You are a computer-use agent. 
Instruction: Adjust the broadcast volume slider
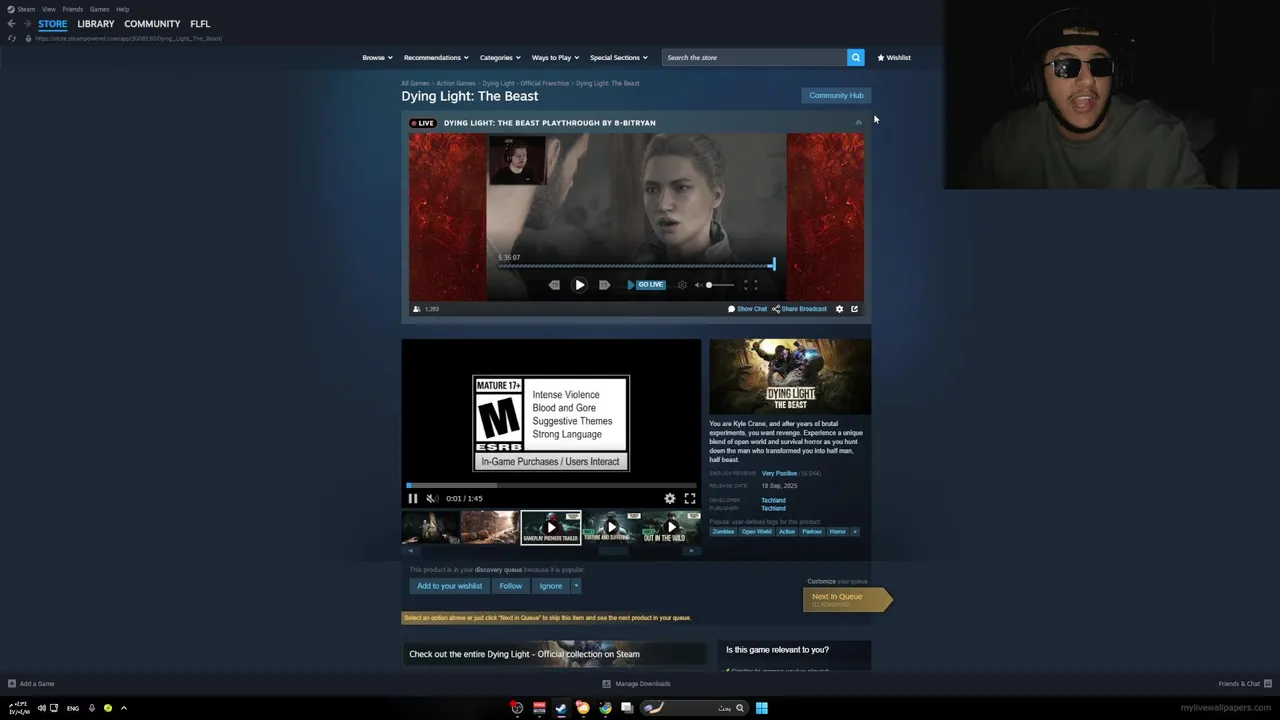[x=719, y=285]
